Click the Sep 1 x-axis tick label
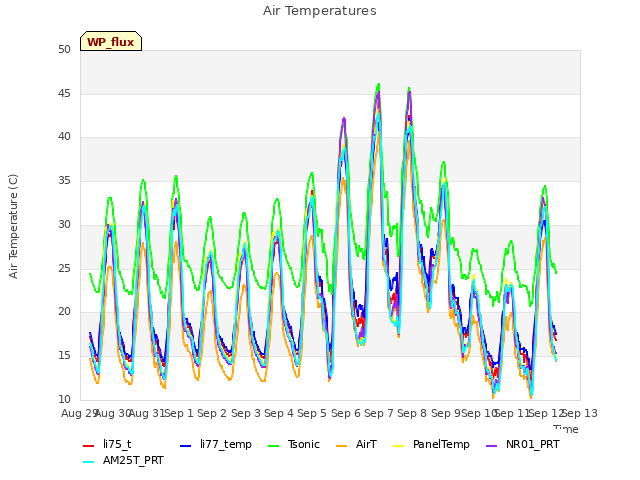Viewport: 640px width, 480px height. tap(179, 413)
